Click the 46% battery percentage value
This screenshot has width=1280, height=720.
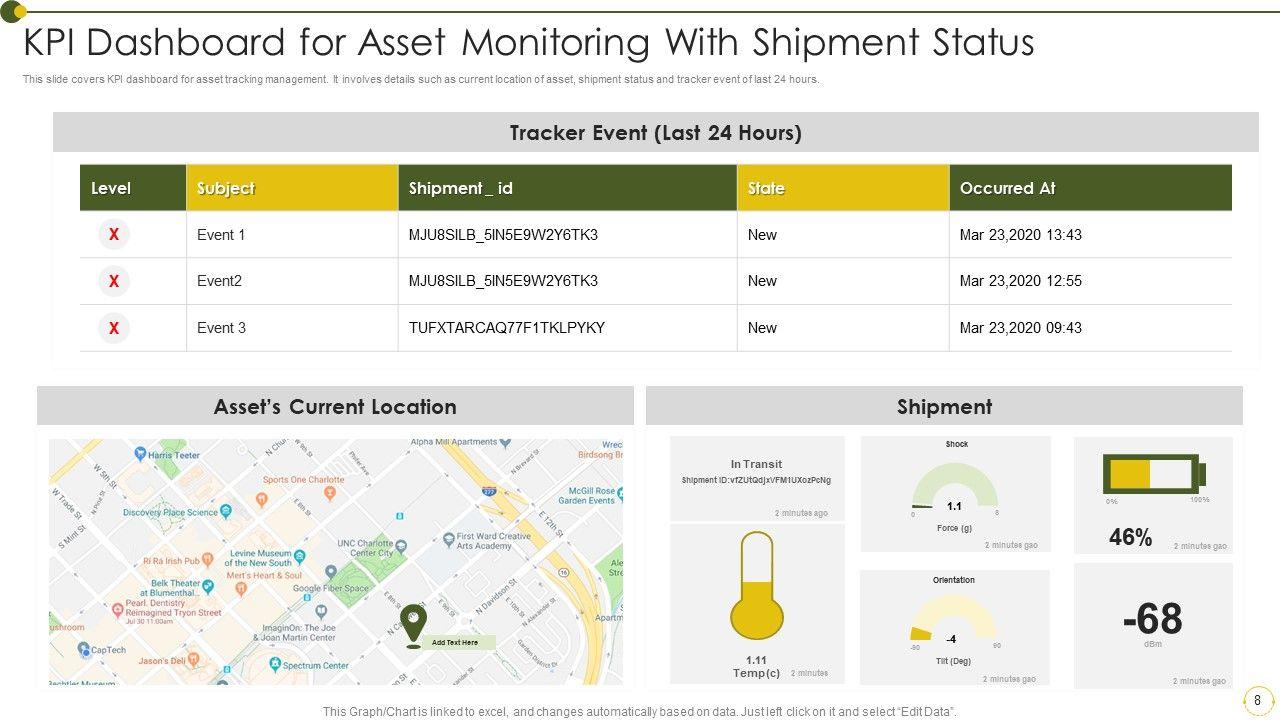[1130, 538]
